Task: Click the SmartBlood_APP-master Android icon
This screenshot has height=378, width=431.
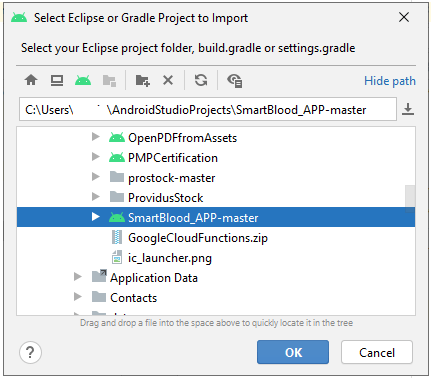Action: point(117,217)
